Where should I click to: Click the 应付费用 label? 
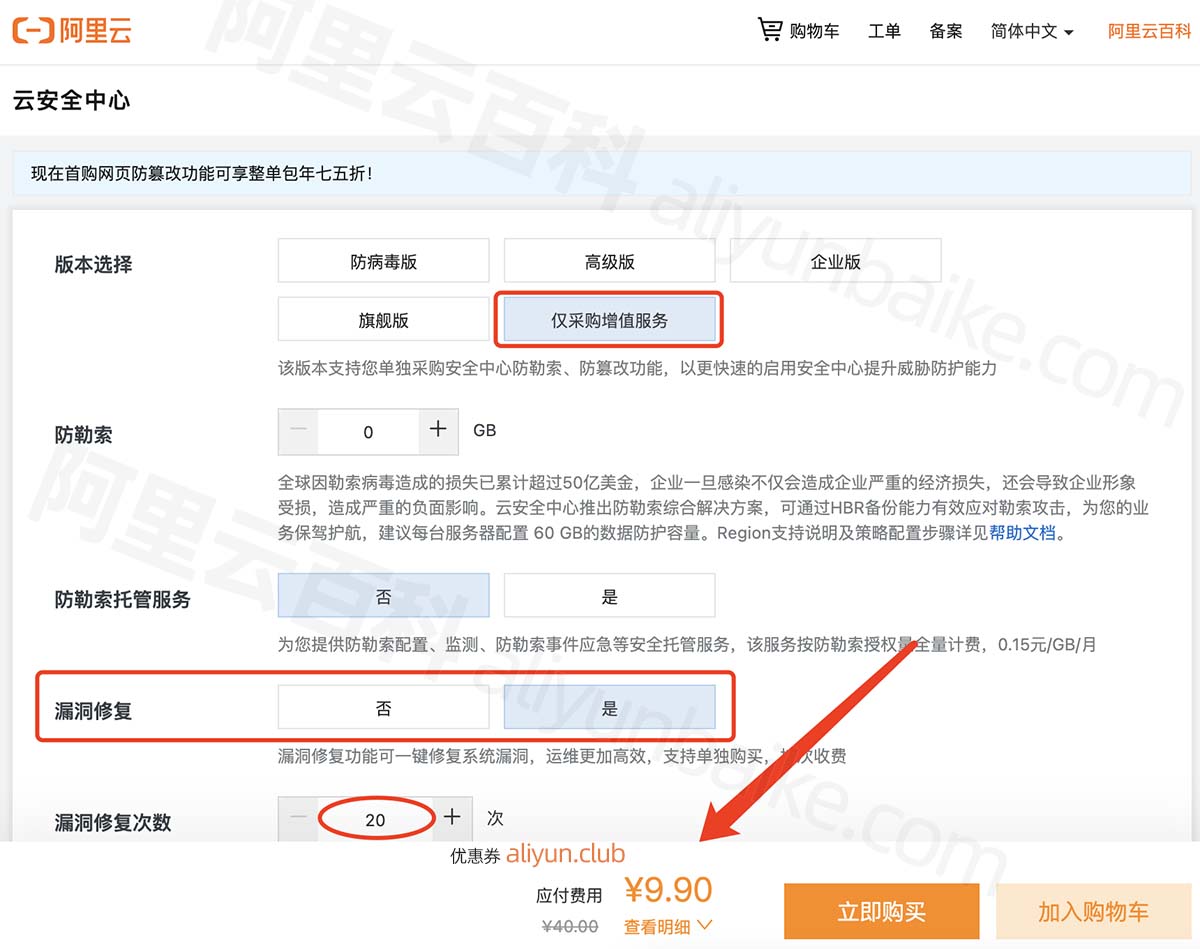570,895
